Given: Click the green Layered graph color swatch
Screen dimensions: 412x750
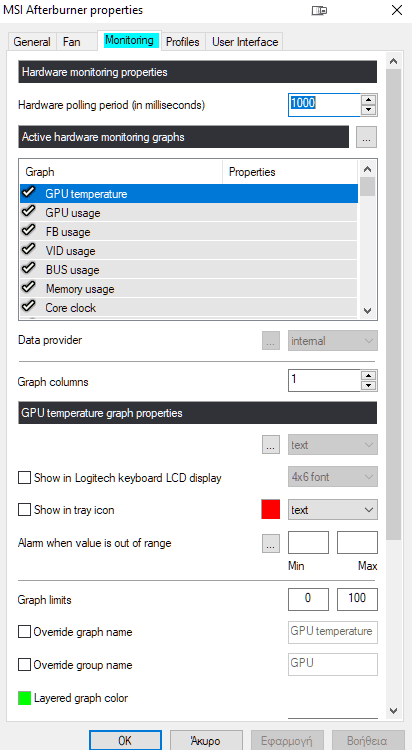Looking at the screenshot, I should (x=24, y=698).
